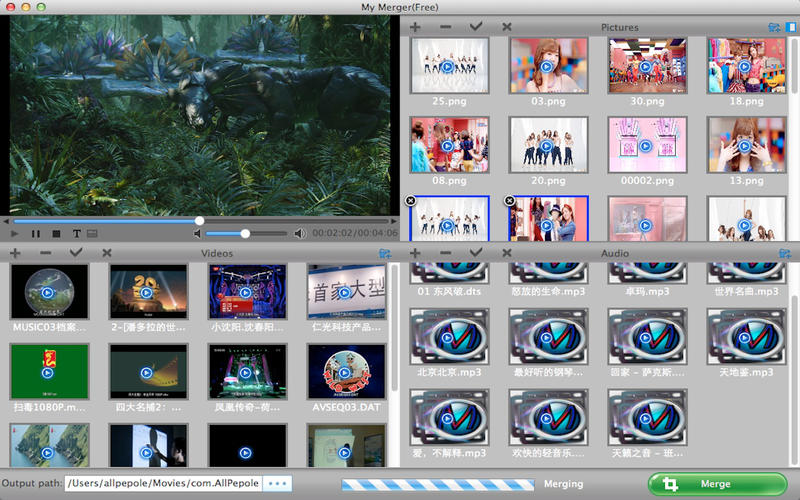
Task: Remove video using the Videos minus icon
Action: [x=45, y=253]
